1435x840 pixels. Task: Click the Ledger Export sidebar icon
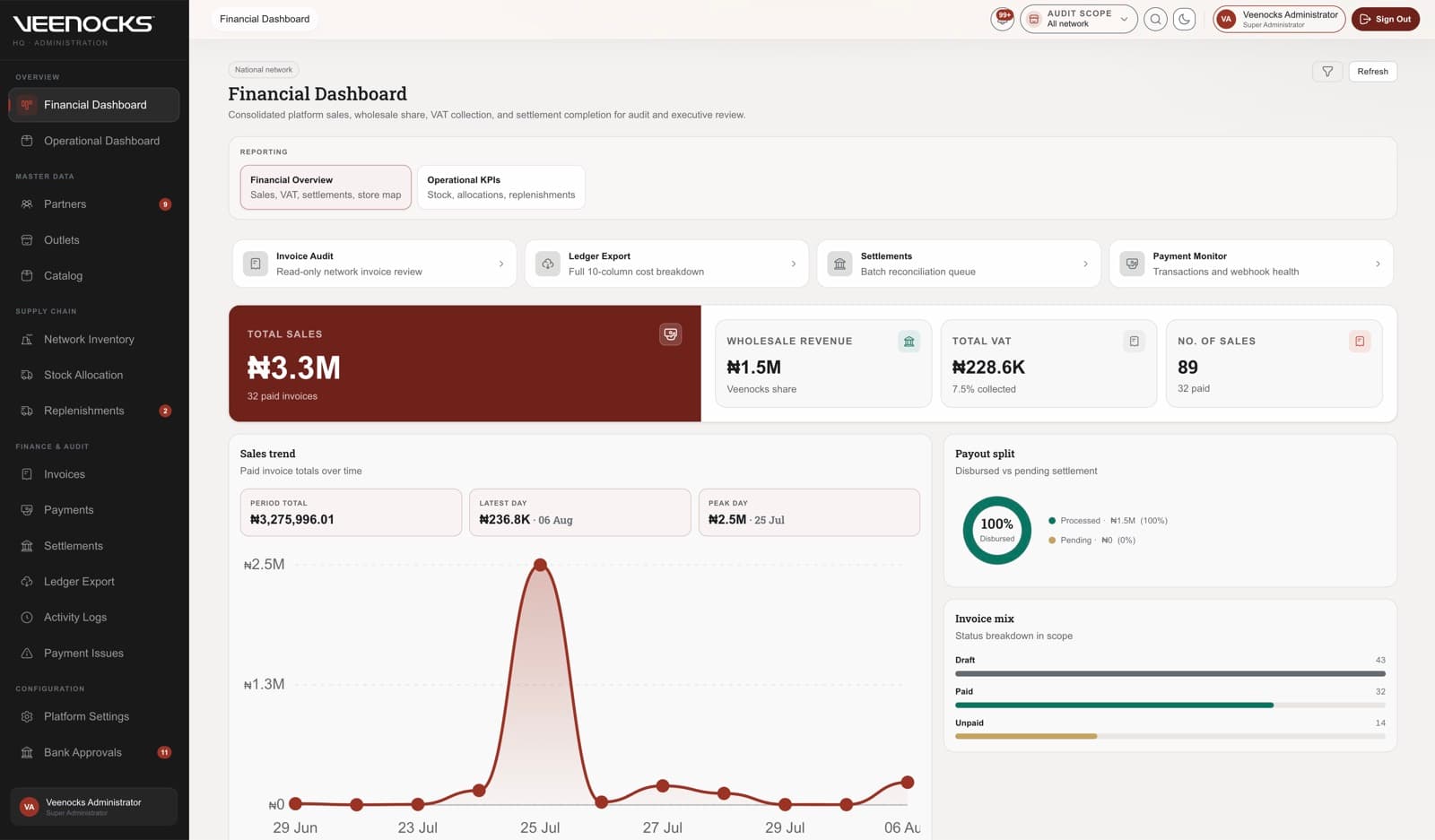(x=27, y=582)
